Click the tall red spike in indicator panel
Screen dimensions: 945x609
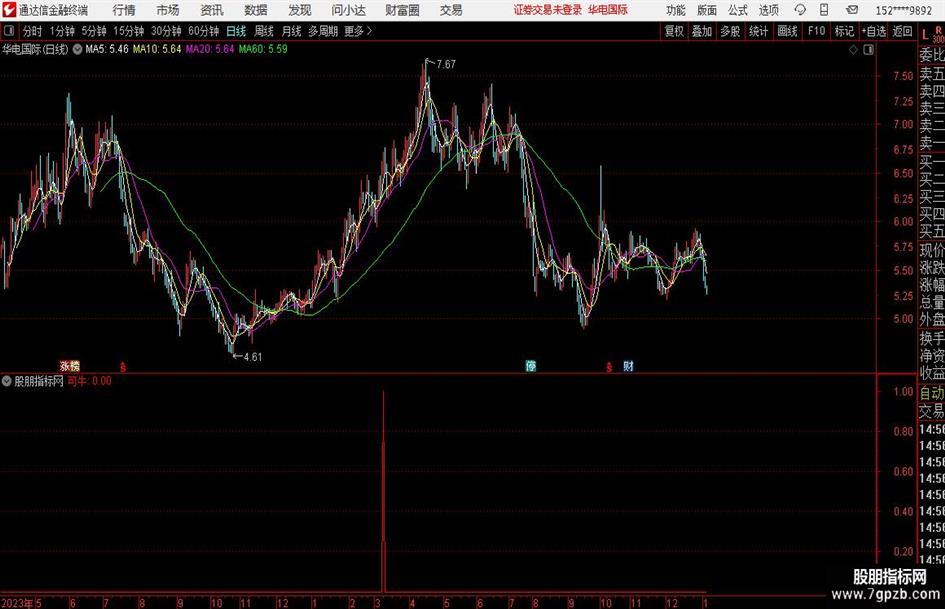383,491
